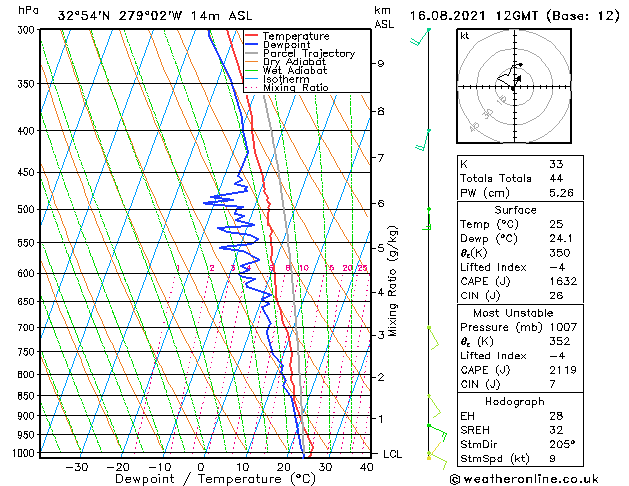The height and width of the screenshot is (486, 629).
Task: Click the Surface section 'Lifted Index' label
Action: point(493,267)
